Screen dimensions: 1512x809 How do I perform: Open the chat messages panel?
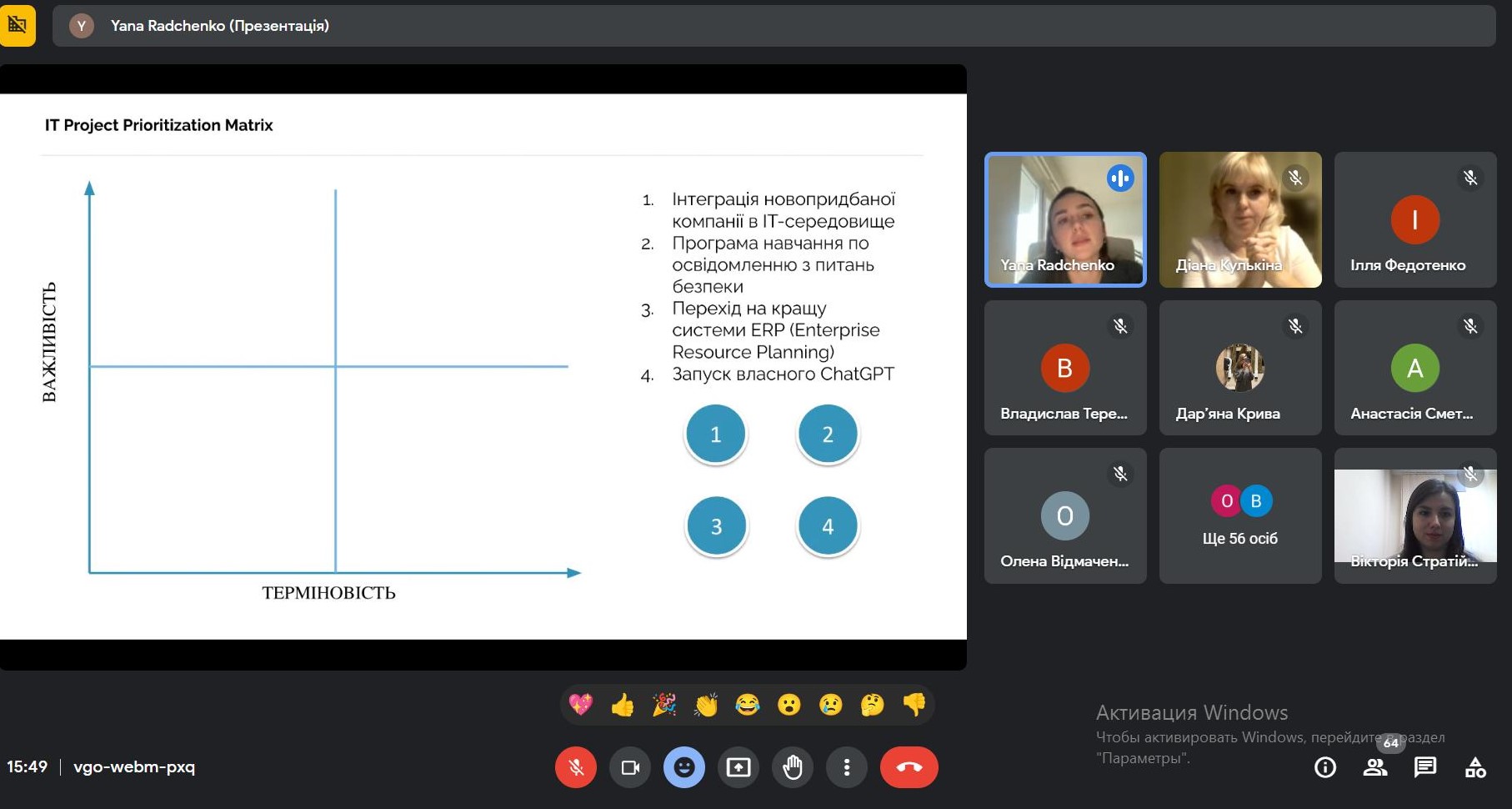click(1425, 767)
